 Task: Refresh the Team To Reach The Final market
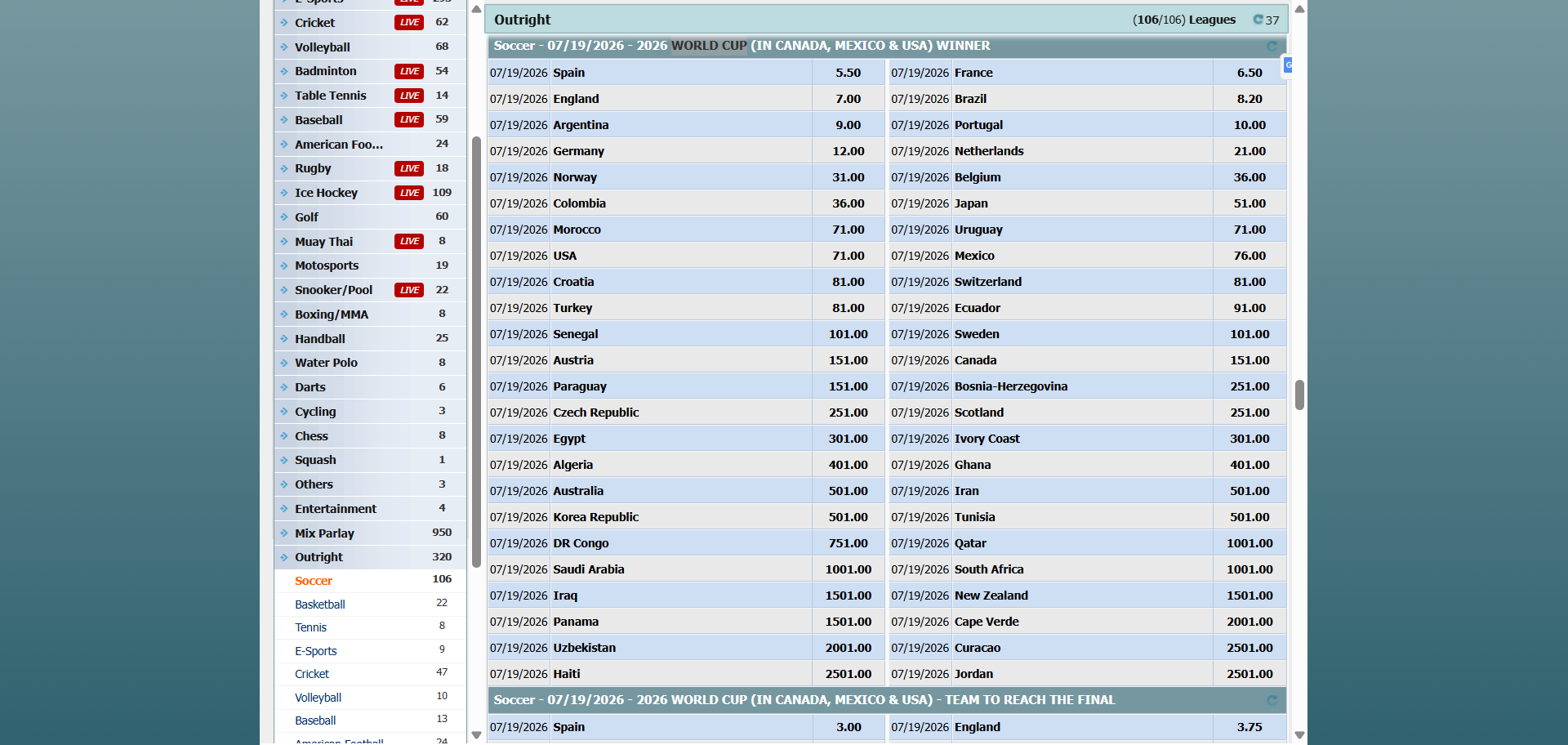(1272, 701)
